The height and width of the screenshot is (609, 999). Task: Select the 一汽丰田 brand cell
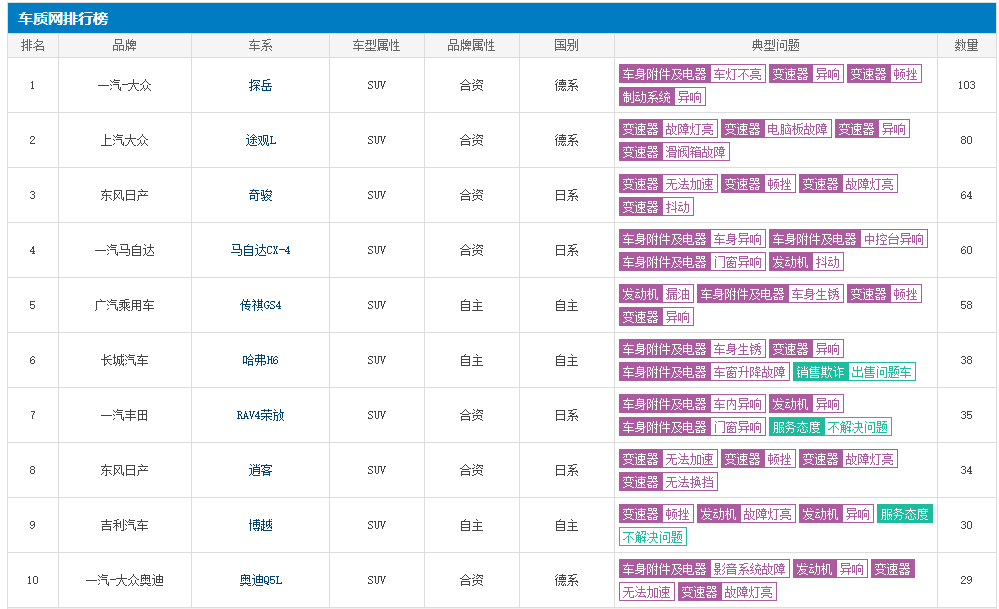124,415
